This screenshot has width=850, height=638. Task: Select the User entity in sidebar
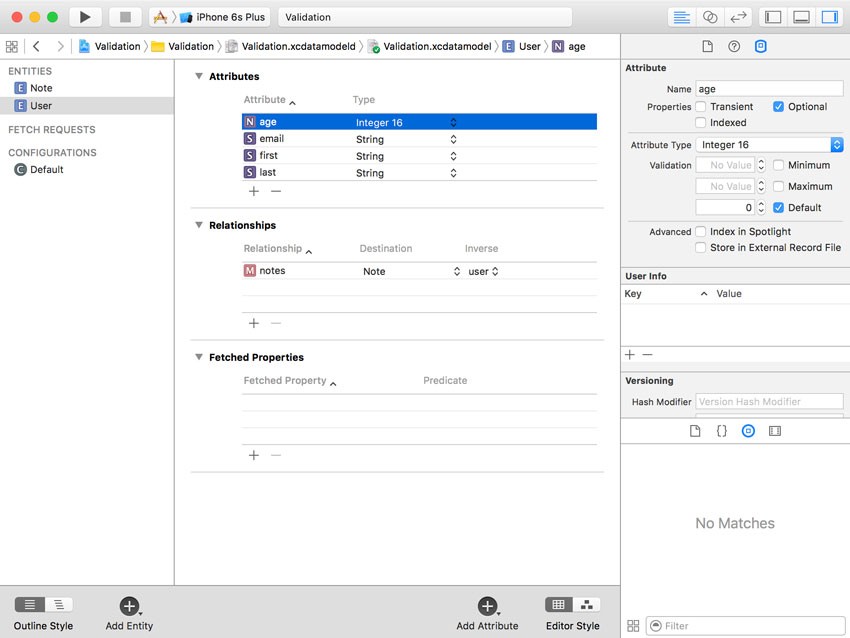[x=87, y=106]
